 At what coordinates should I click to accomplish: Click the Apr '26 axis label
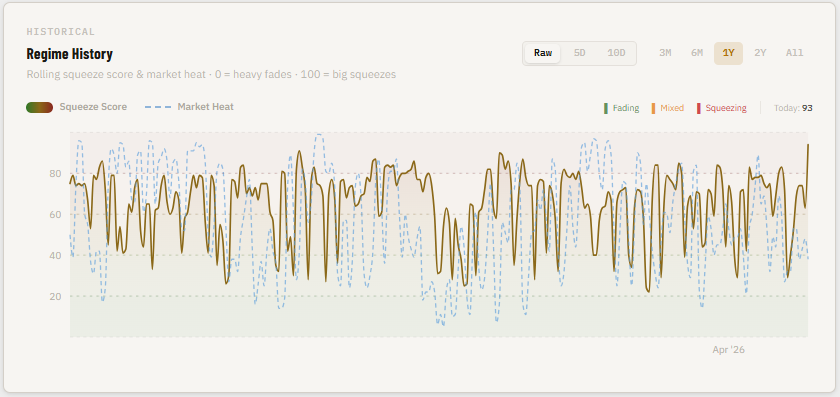pyautogui.click(x=728, y=350)
